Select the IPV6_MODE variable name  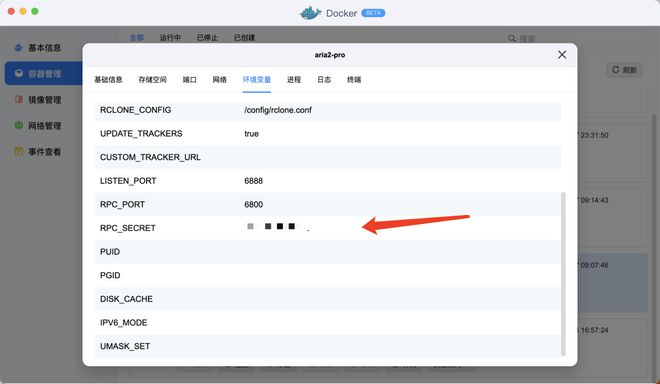click(x=123, y=323)
